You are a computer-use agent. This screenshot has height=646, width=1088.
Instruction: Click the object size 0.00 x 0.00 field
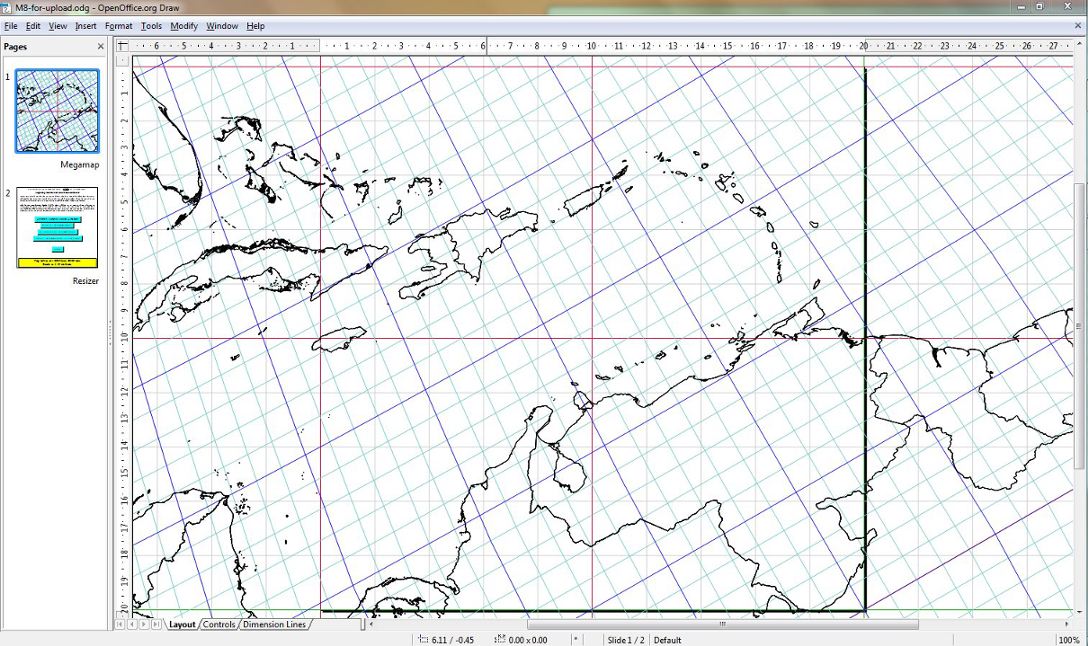521,640
